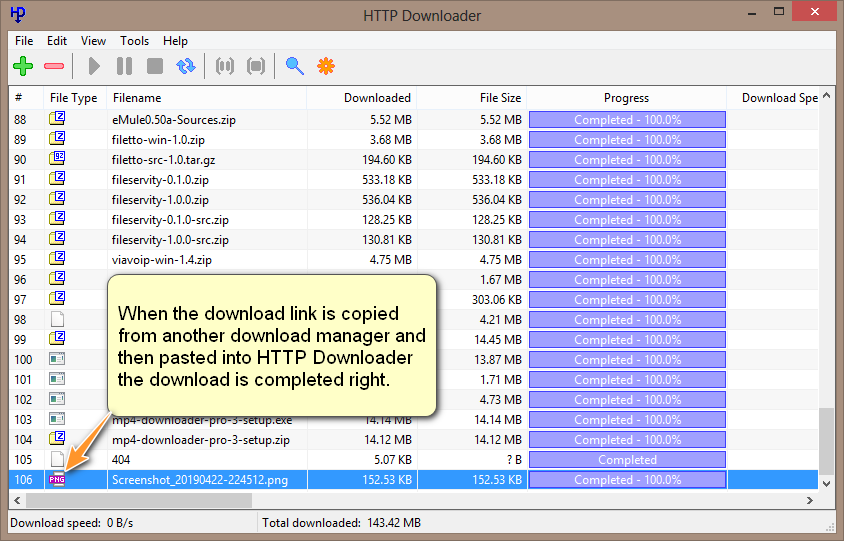Sort by the Filename column header
This screenshot has width=844, height=541.
pyautogui.click(x=207, y=98)
